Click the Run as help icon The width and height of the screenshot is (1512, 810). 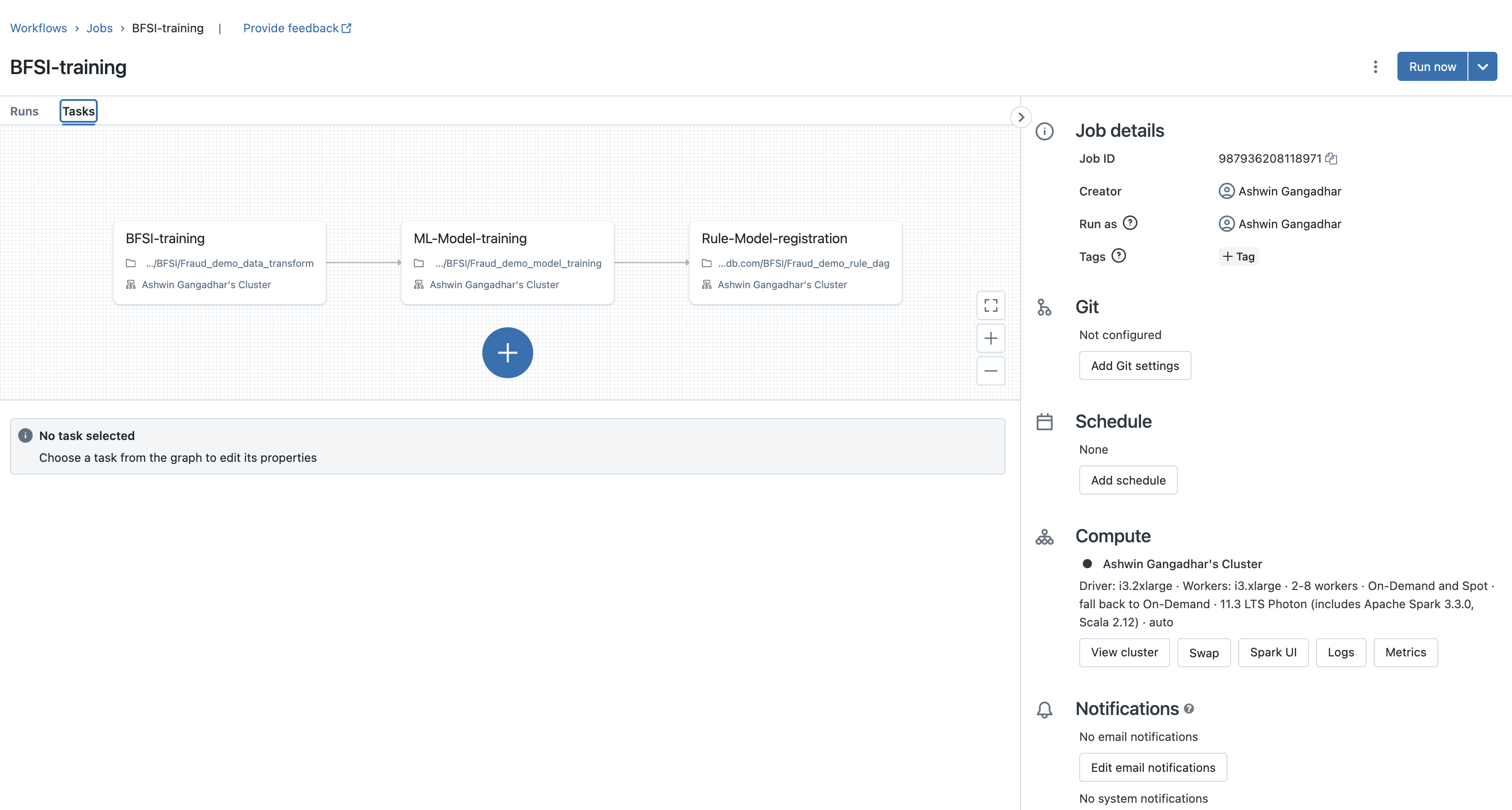[1130, 223]
